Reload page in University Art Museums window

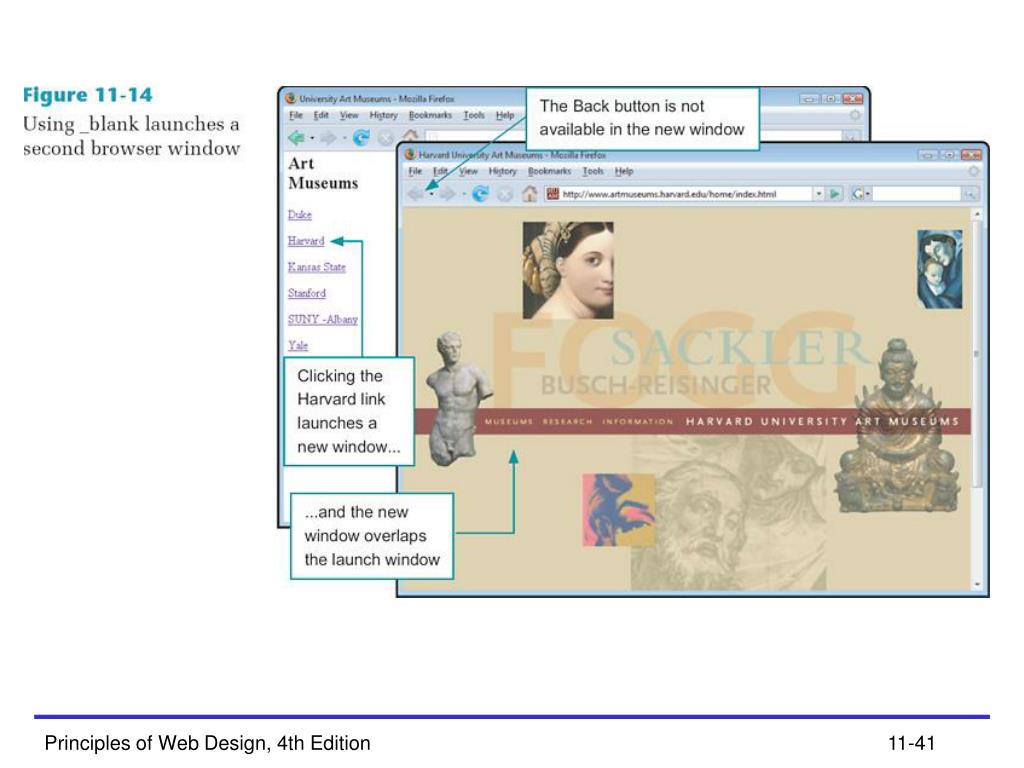pos(361,138)
